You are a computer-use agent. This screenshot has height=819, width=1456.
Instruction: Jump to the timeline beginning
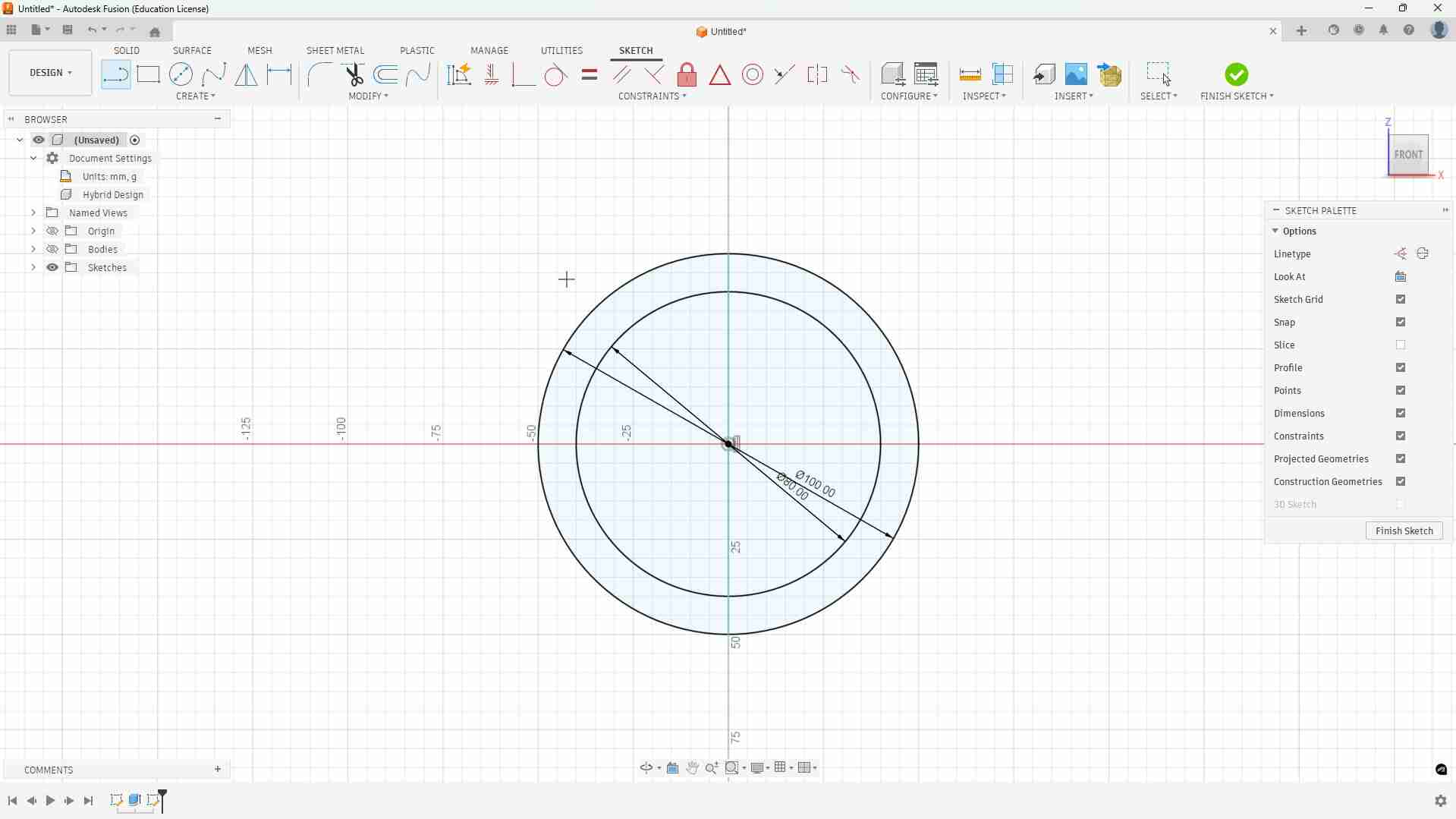pos(12,801)
